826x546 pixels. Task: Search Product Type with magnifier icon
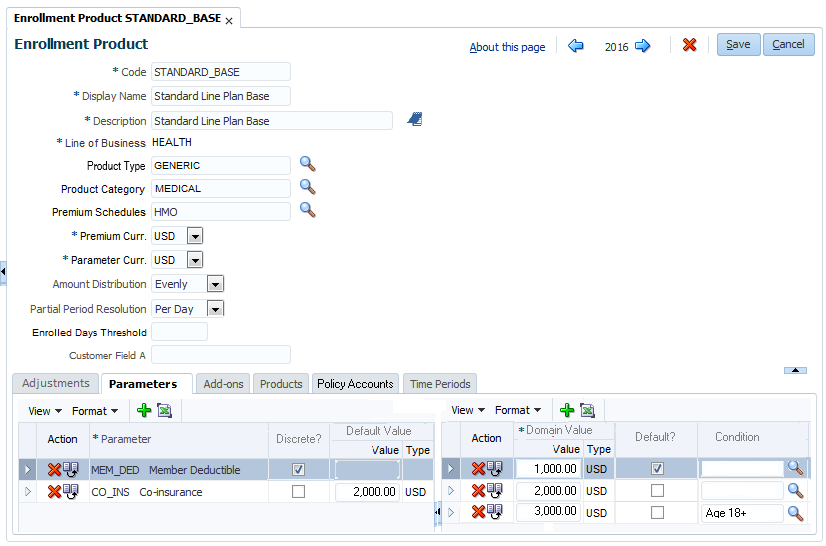[x=308, y=164]
